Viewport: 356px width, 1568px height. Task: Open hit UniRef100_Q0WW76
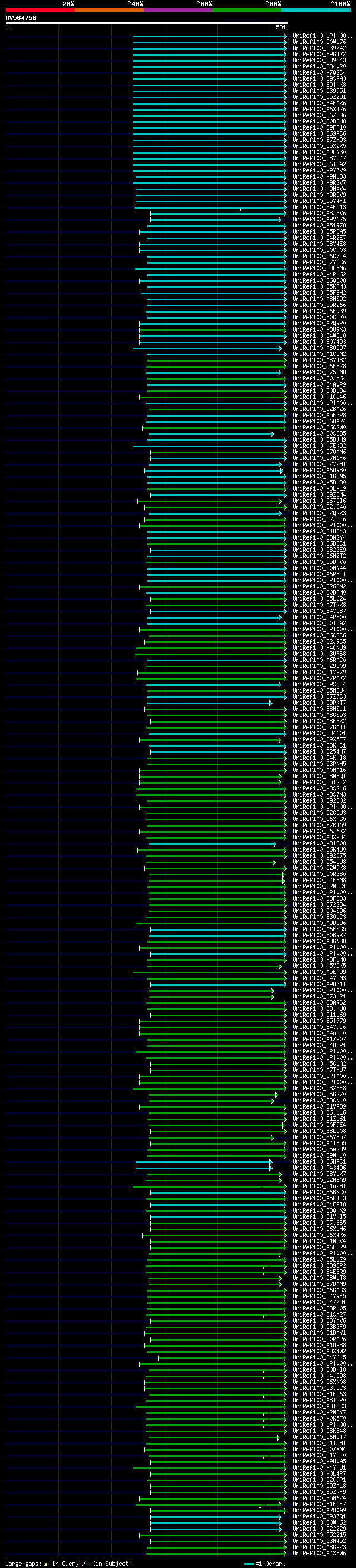319,42
